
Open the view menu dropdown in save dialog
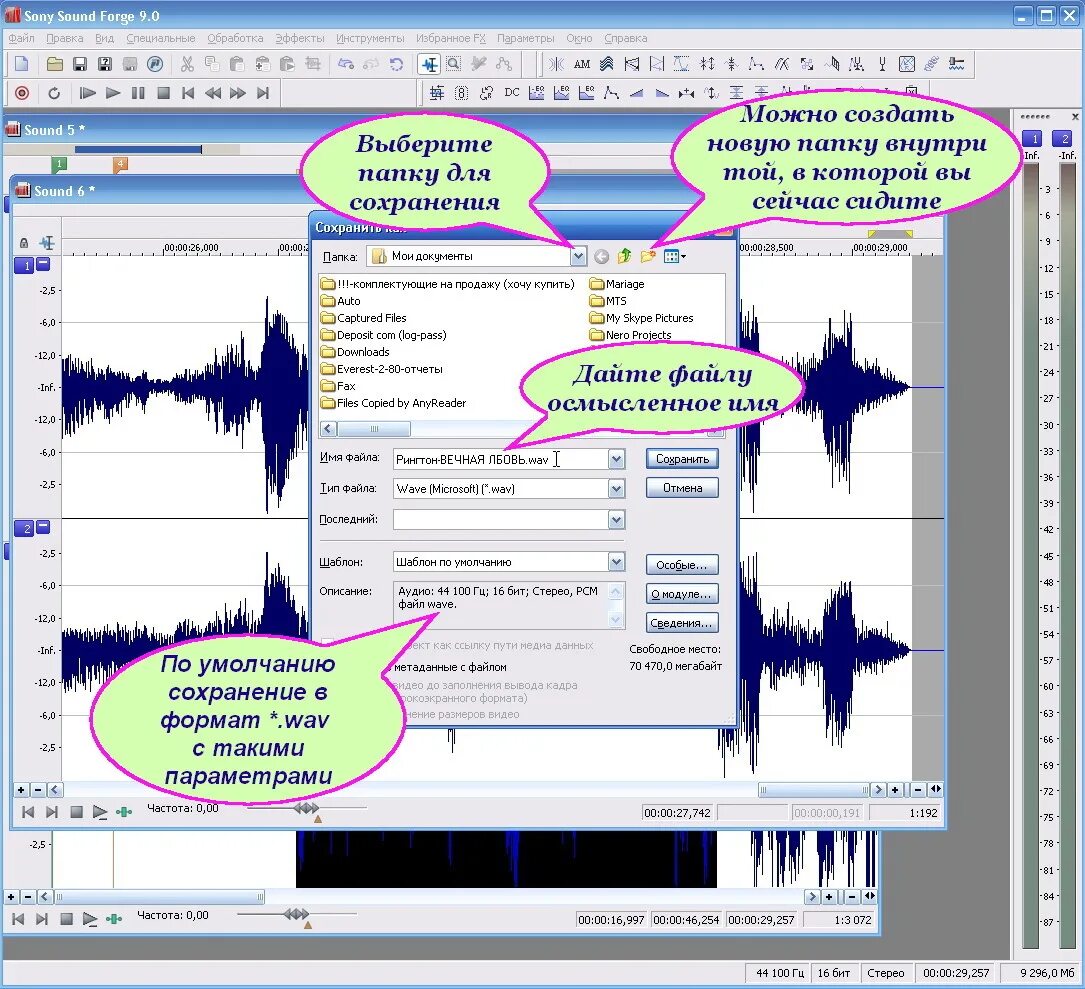675,257
